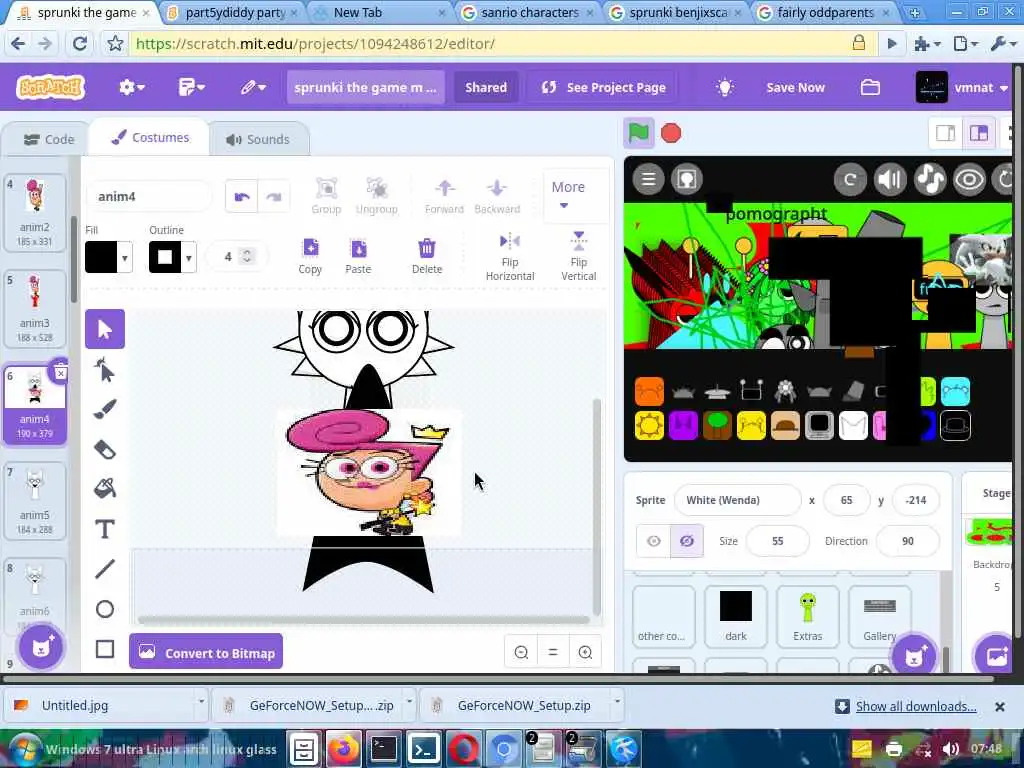Open My Stuff folder icon

coord(870,88)
